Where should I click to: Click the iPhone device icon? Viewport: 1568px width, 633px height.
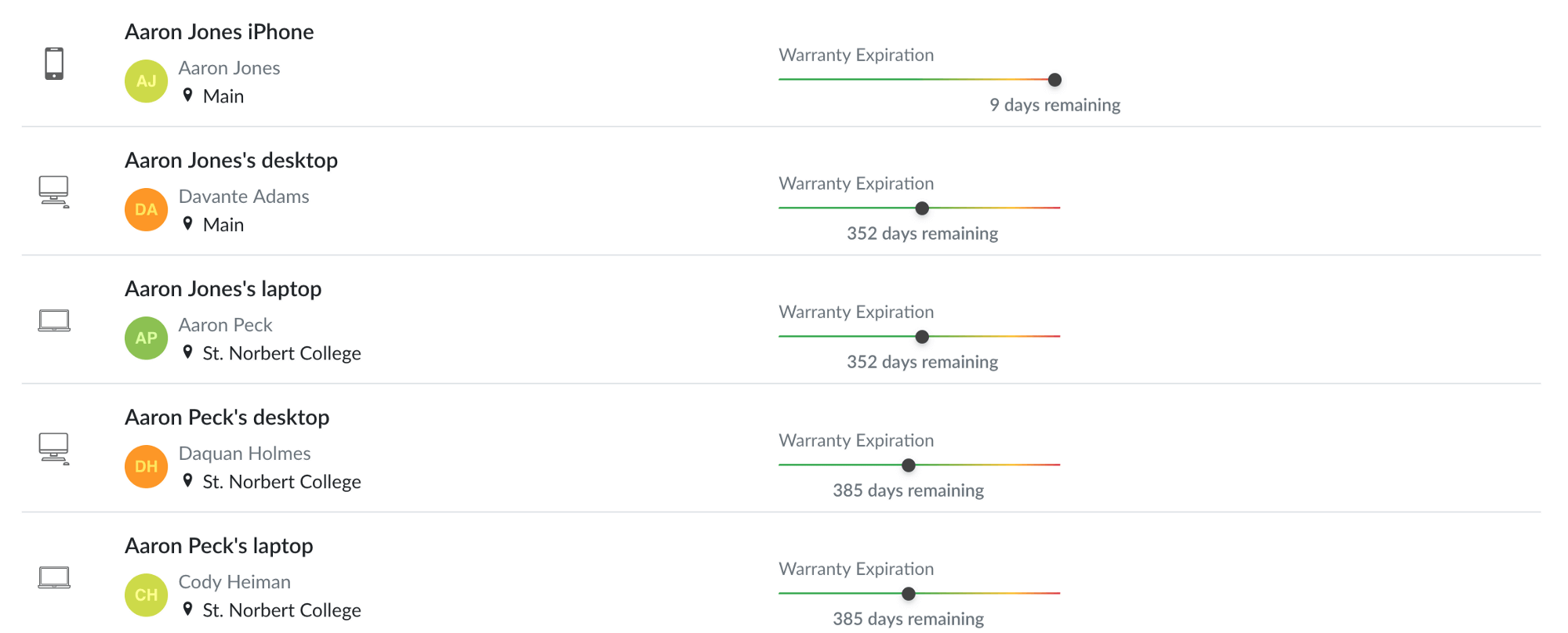point(54,63)
